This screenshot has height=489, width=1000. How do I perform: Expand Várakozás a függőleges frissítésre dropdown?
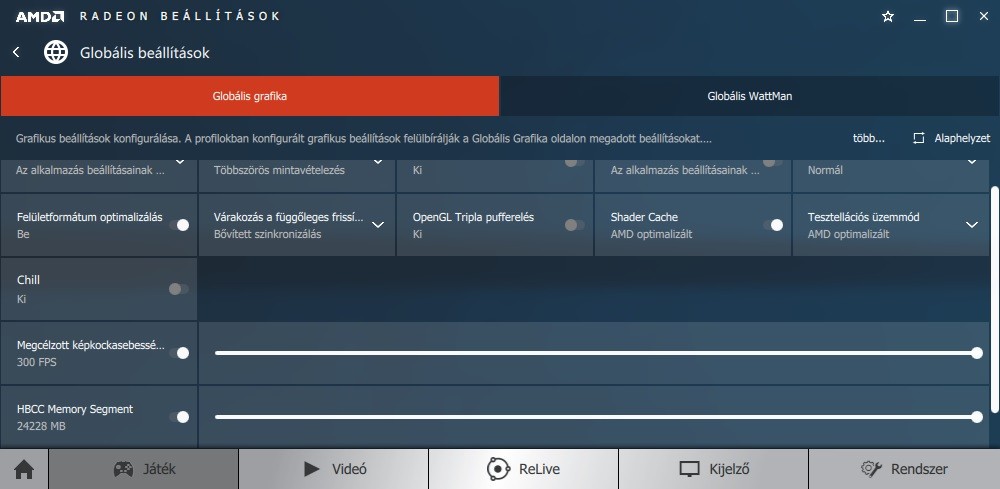pyautogui.click(x=378, y=225)
